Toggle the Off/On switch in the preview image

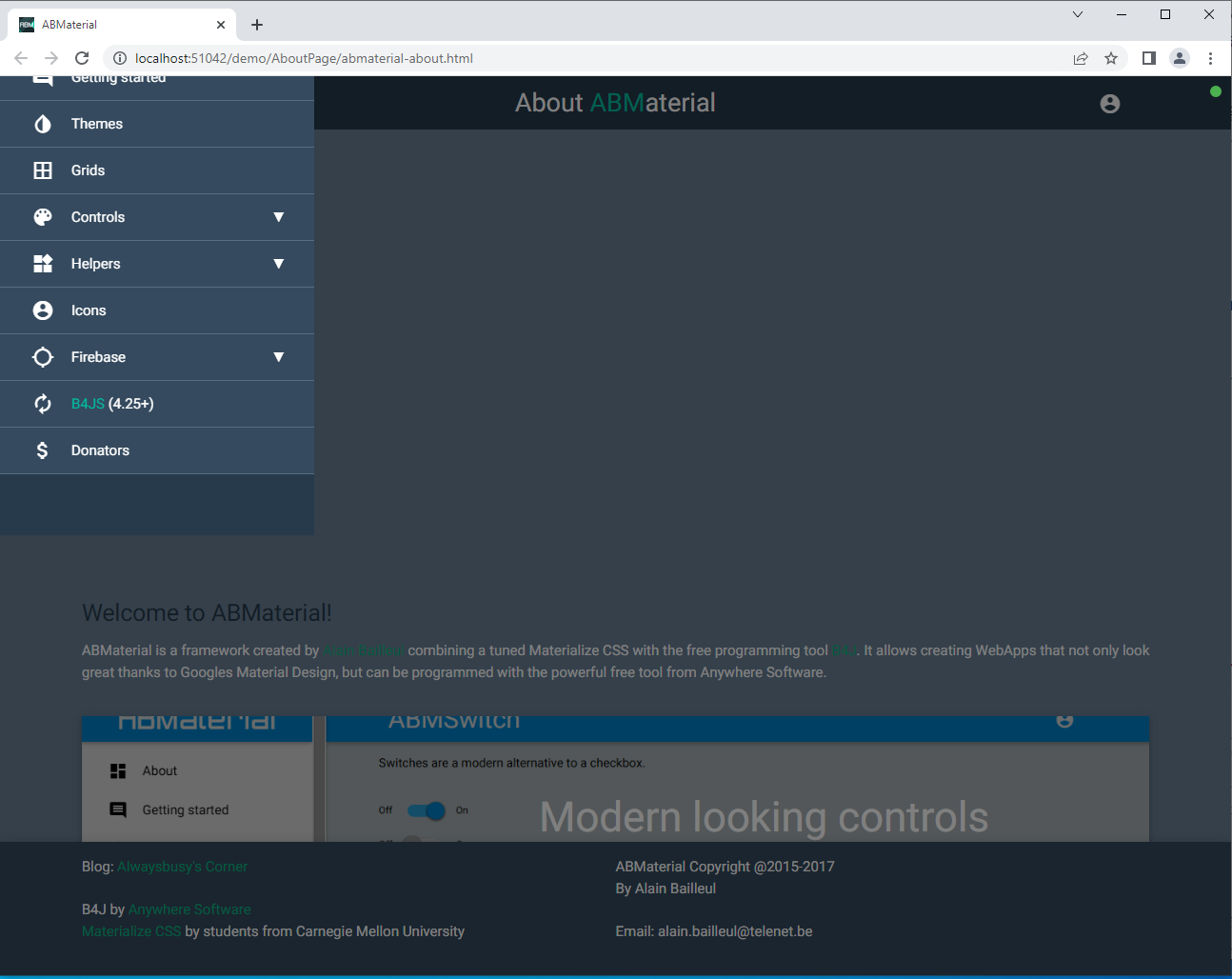point(426,810)
